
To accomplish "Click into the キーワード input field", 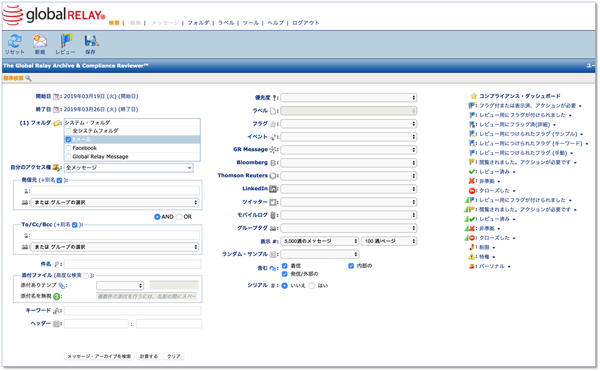I will (x=132, y=311).
